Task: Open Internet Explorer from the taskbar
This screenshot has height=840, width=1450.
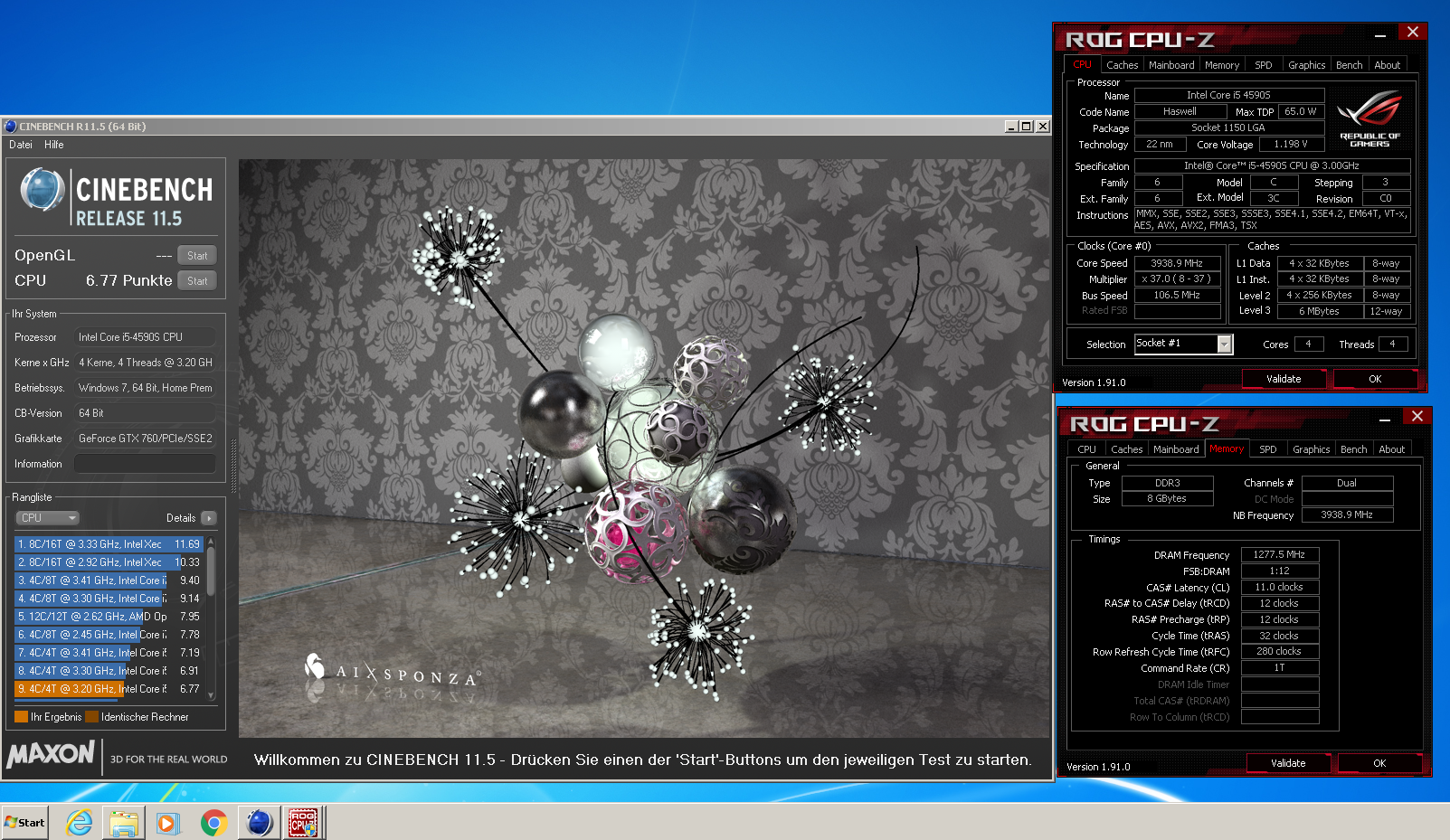Action: pyautogui.click(x=80, y=823)
